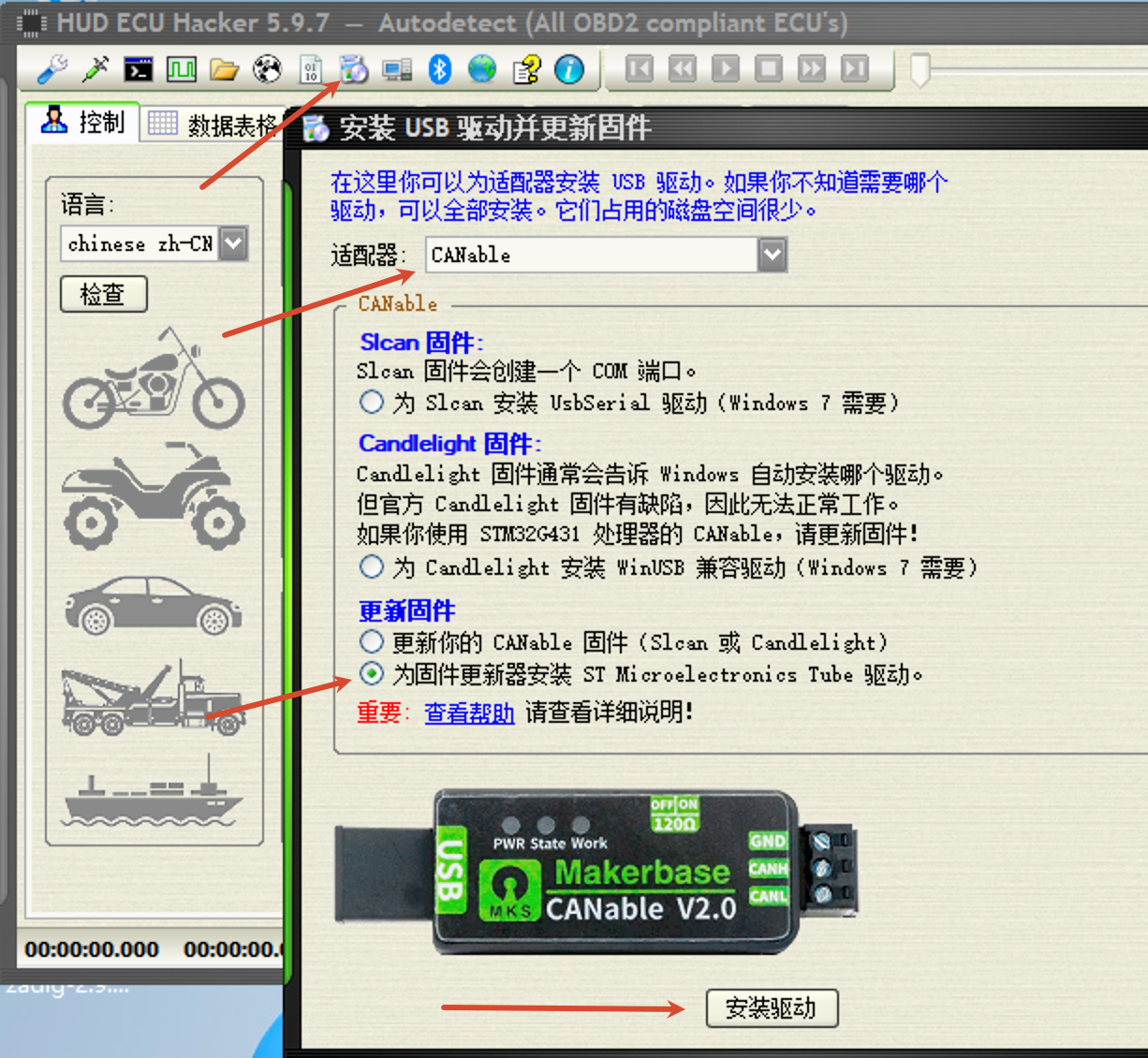
Task: Open the command console toolbar icon
Action: 139,68
